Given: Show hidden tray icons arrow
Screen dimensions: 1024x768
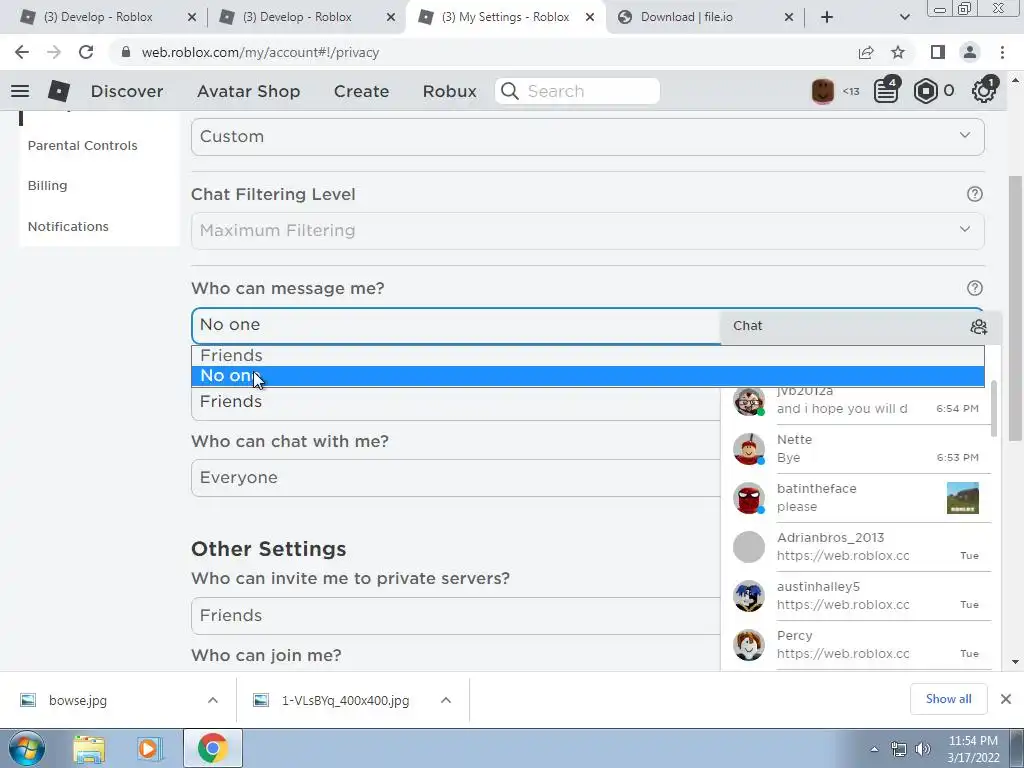Looking at the screenshot, I should 874,749.
